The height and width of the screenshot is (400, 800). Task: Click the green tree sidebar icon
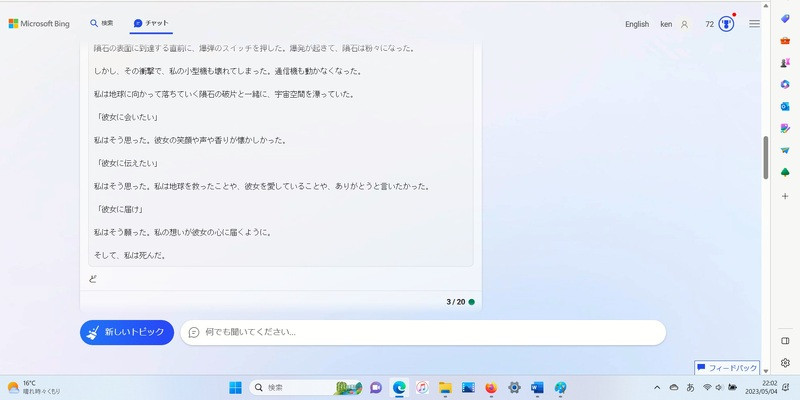pos(785,171)
